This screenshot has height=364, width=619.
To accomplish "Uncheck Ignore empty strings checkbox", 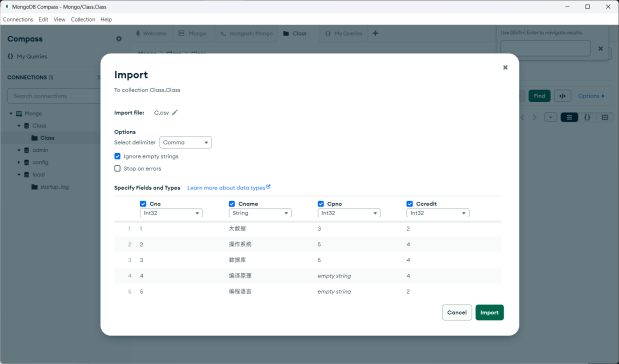I will [x=117, y=156].
